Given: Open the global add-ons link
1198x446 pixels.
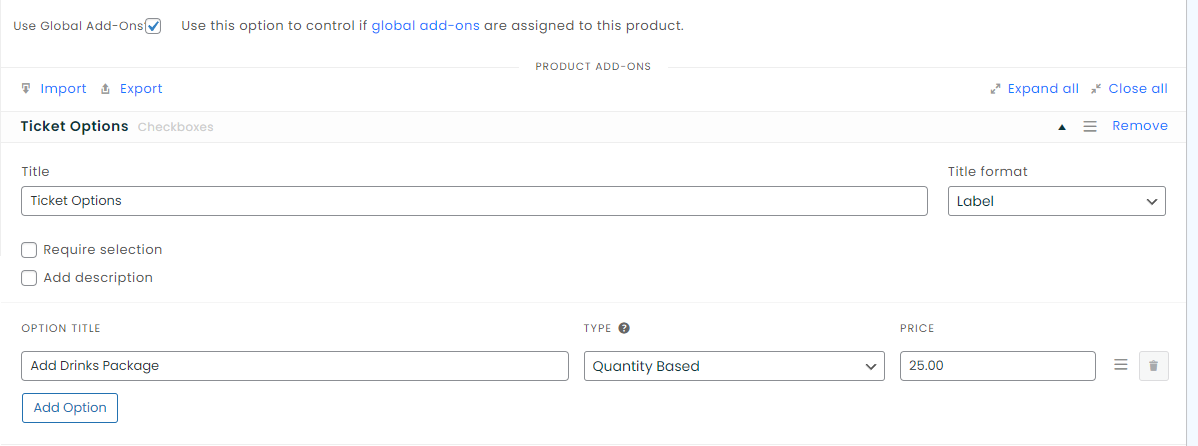Looking at the screenshot, I should [x=425, y=26].
